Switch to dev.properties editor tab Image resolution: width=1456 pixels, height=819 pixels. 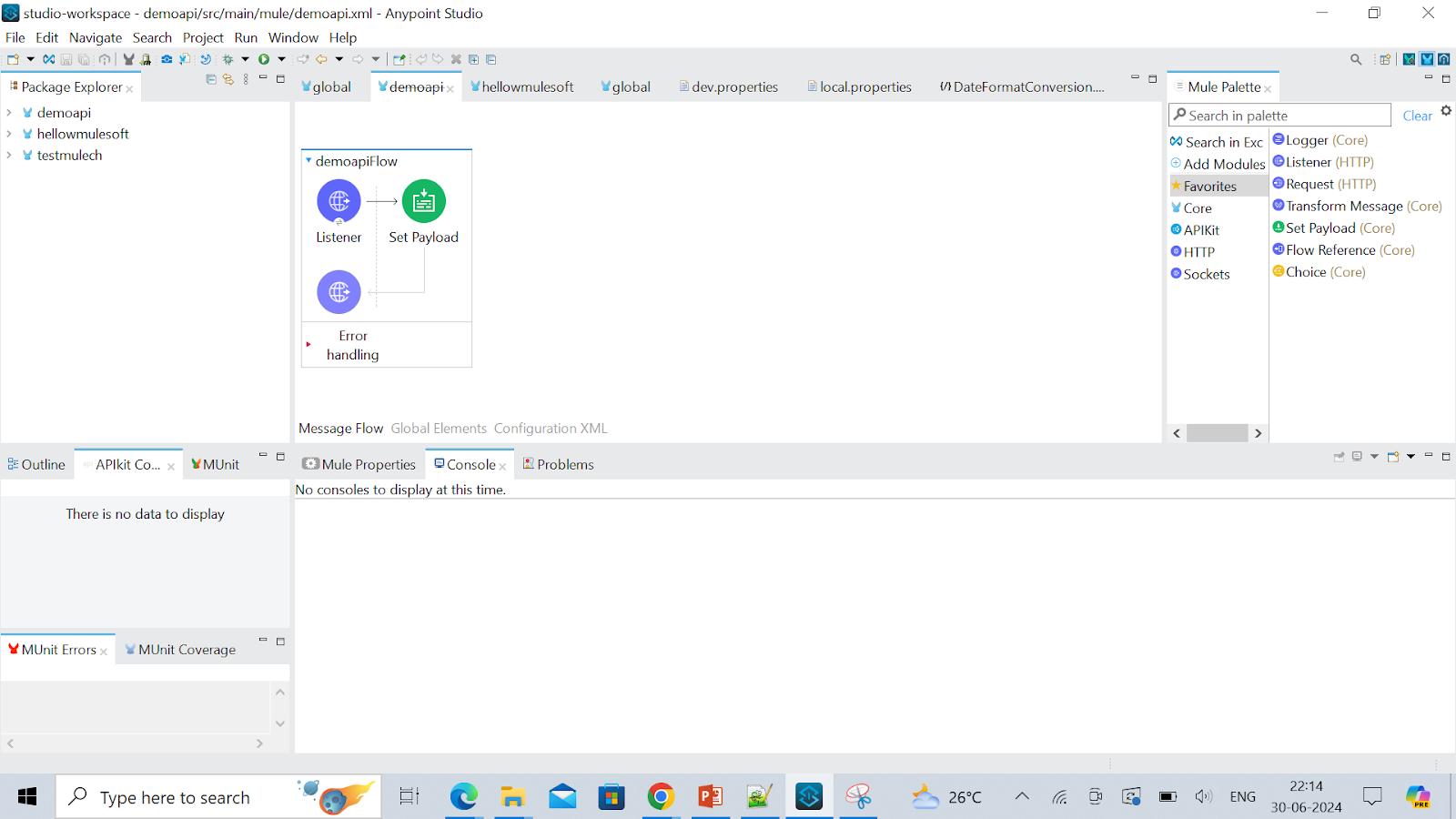729,86
